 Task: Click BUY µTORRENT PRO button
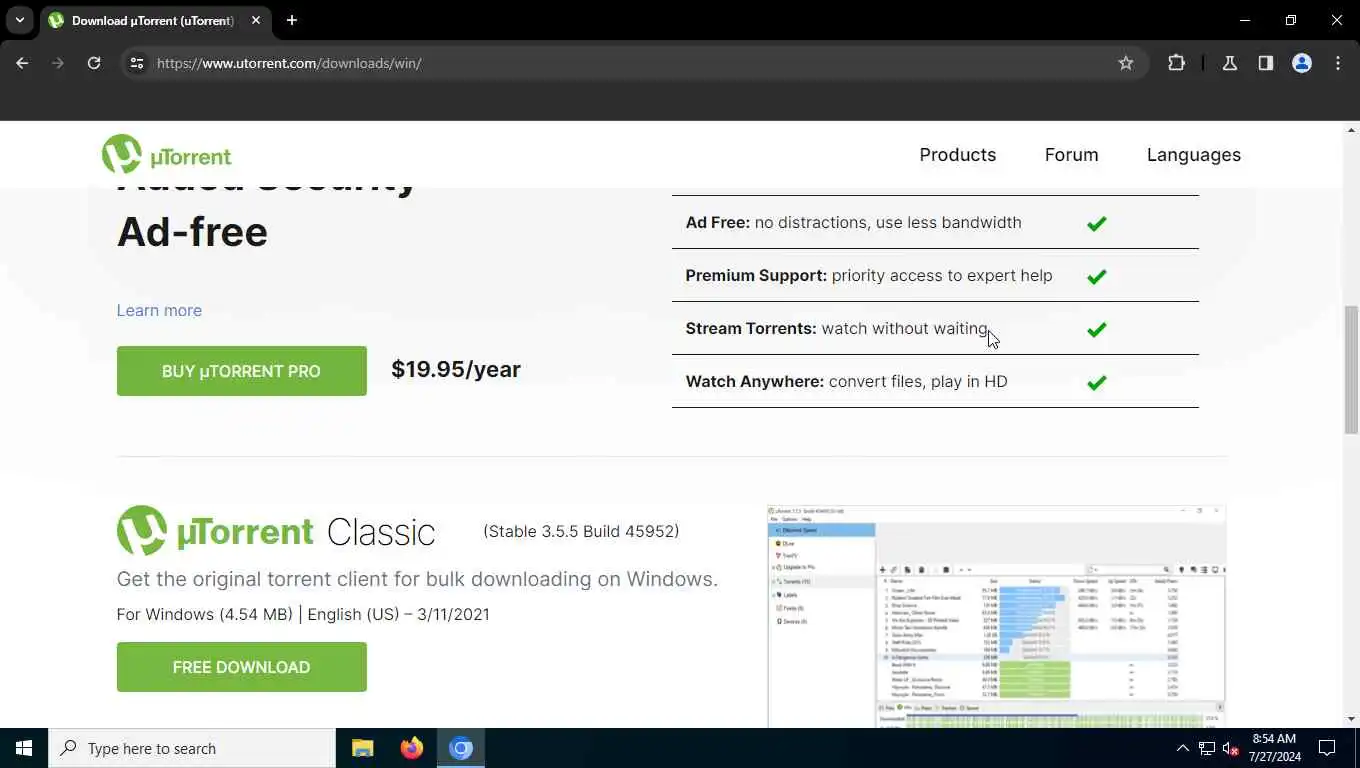[x=241, y=371]
